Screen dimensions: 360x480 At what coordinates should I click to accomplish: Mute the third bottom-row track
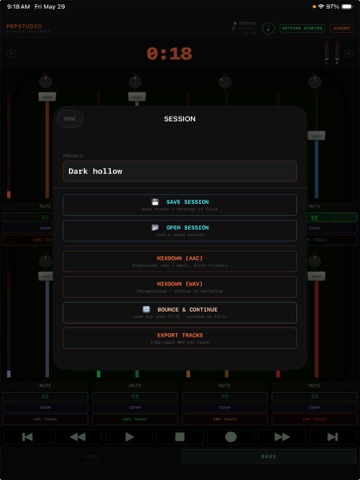coord(225,386)
